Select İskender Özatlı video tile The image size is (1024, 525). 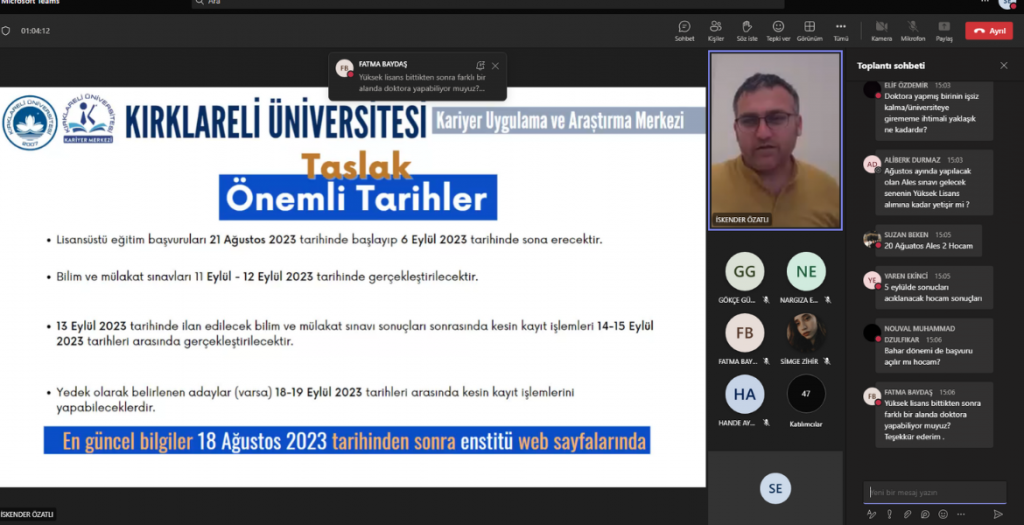[775, 140]
